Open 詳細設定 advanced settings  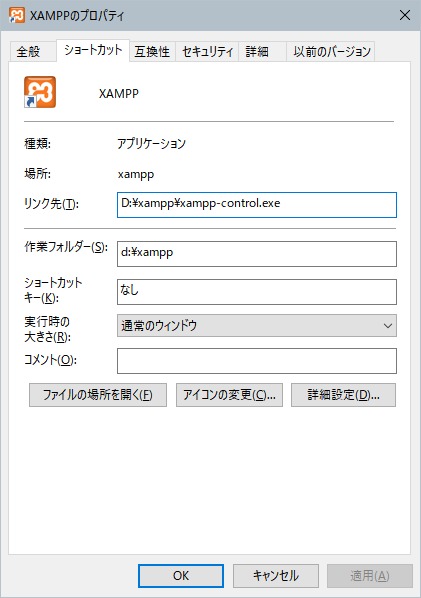(x=343, y=395)
